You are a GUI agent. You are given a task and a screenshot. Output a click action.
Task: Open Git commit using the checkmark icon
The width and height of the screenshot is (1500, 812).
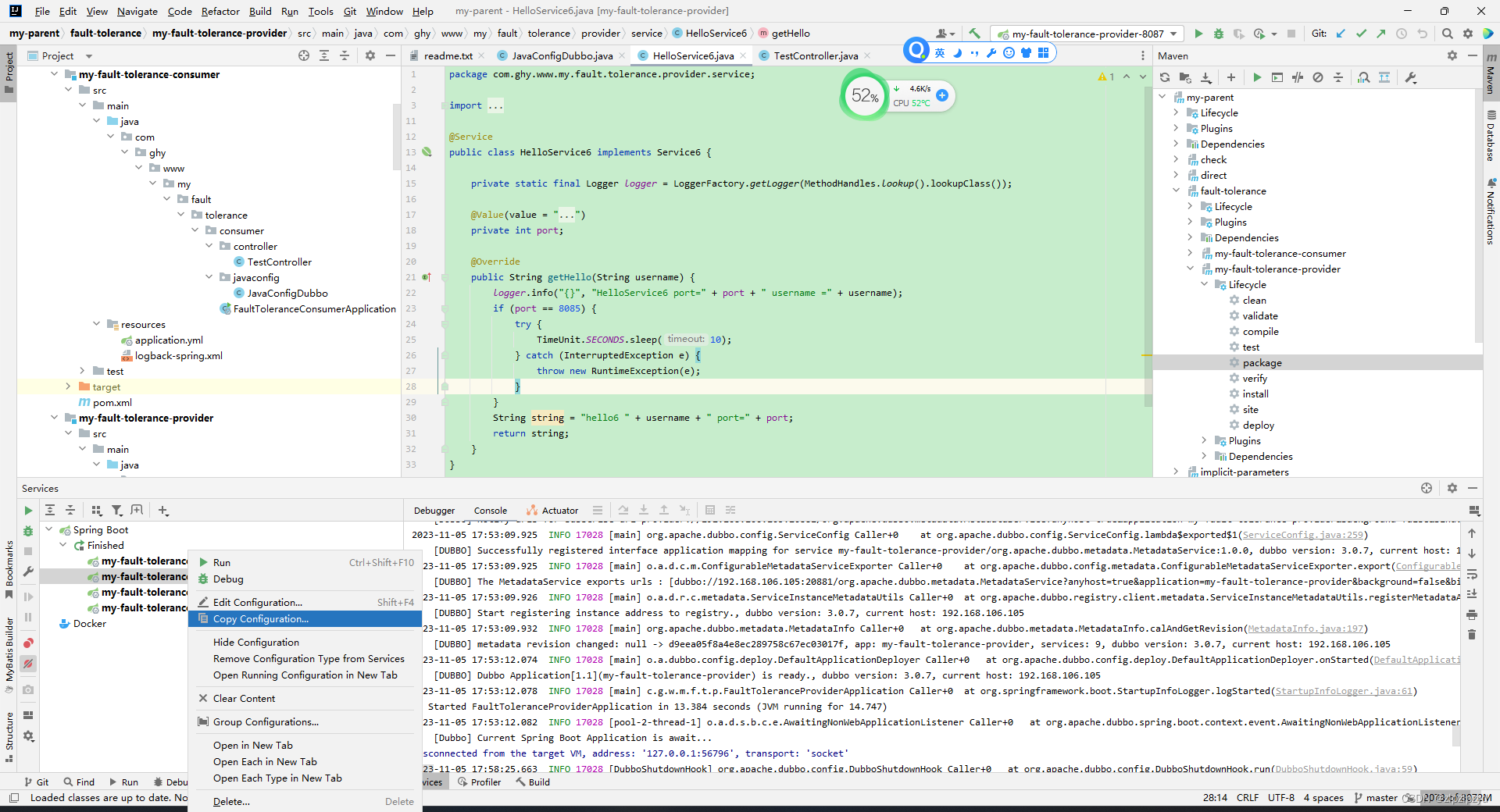point(1361,34)
